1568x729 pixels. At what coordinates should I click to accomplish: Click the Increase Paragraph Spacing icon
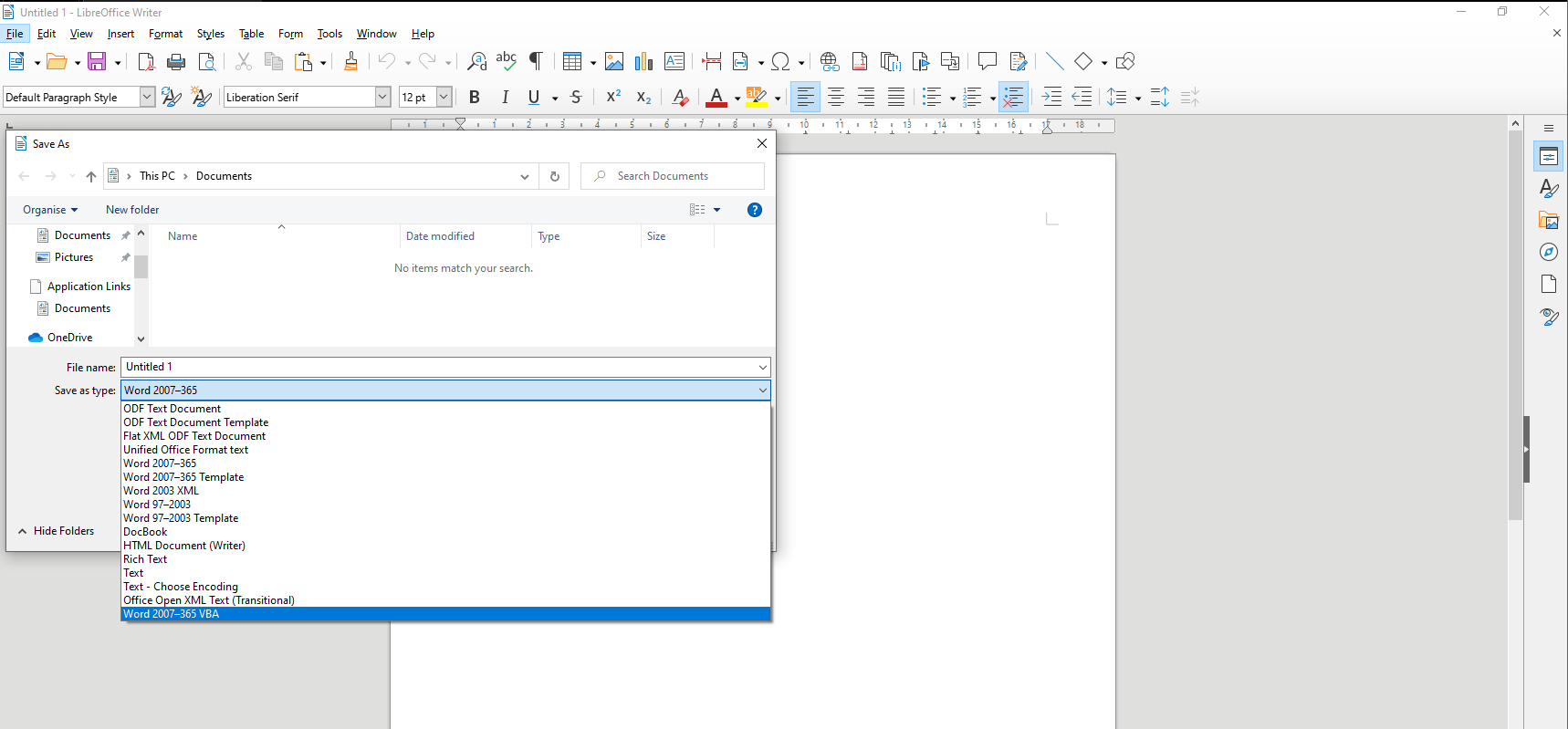[1159, 97]
